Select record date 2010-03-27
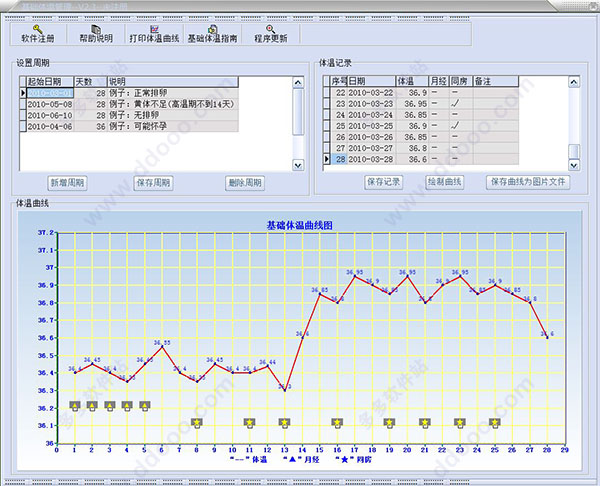600x486 pixels. [x=370, y=148]
